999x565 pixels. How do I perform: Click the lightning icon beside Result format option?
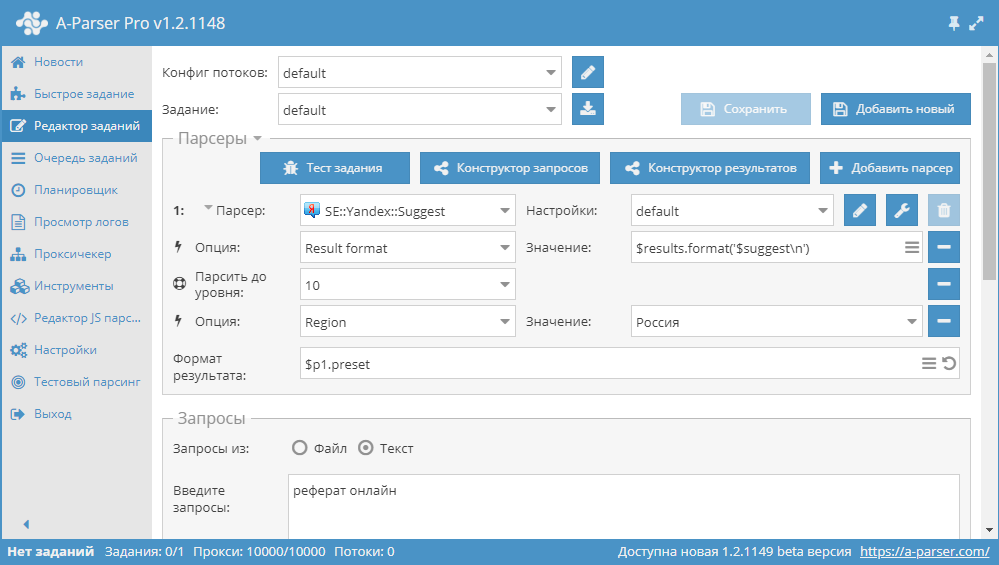pyautogui.click(x=178, y=247)
